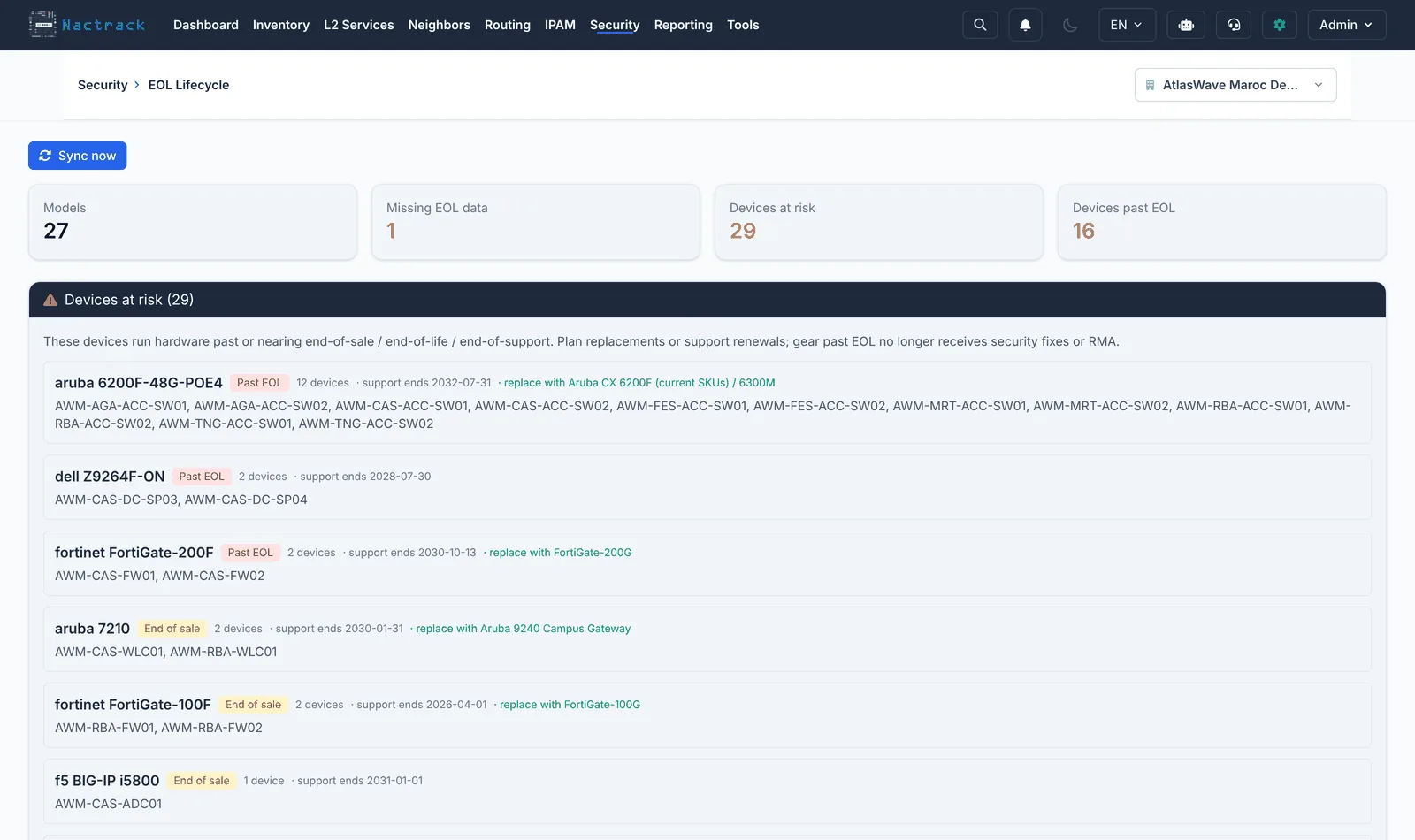Click 'Devices at risk (29)' section heading
Image resolution: width=1415 pixels, height=840 pixels.
129,300
